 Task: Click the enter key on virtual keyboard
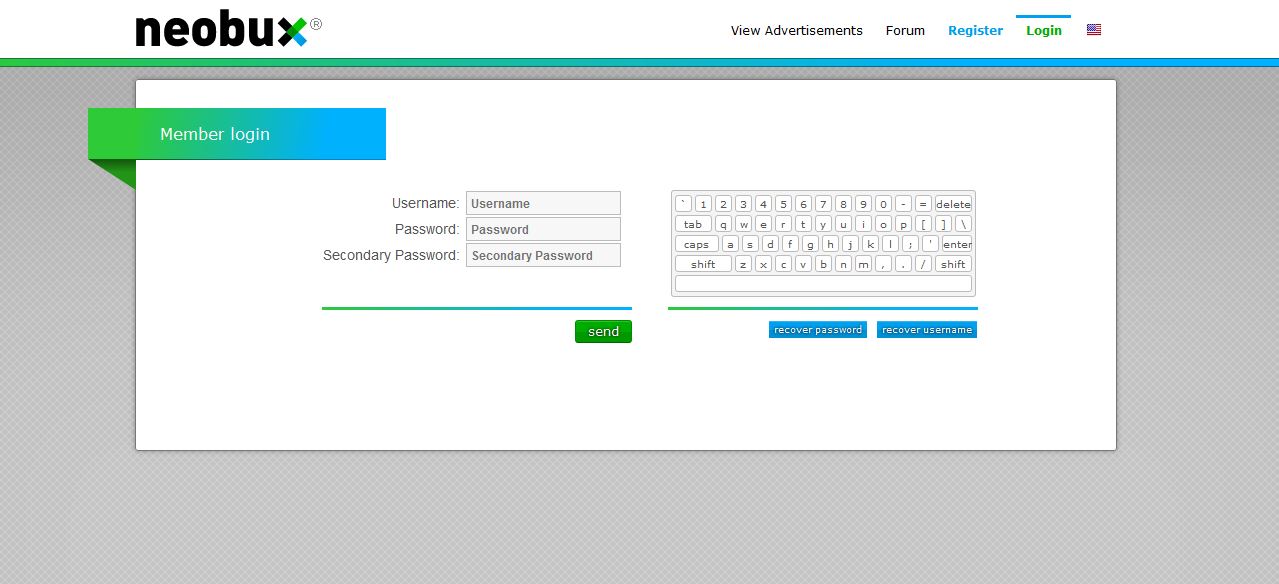957,244
